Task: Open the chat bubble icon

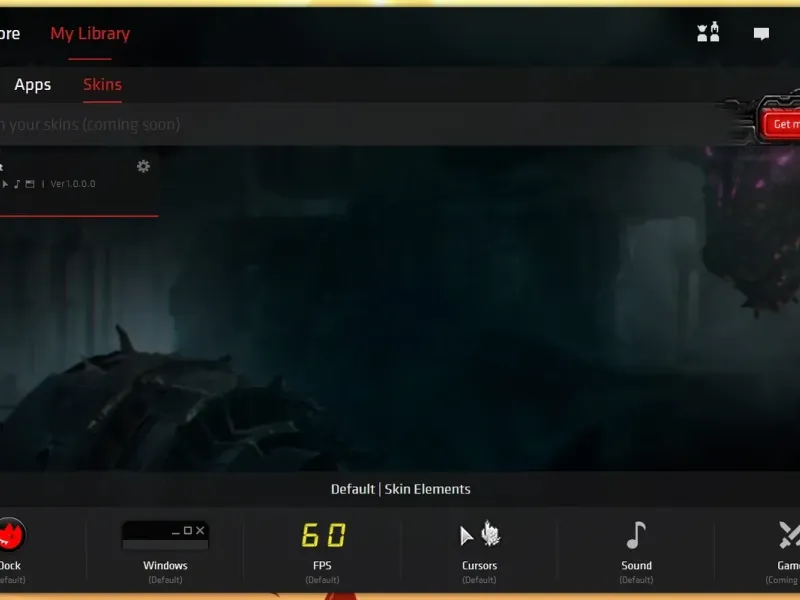Action: pyautogui.click(x=761, y=34)
